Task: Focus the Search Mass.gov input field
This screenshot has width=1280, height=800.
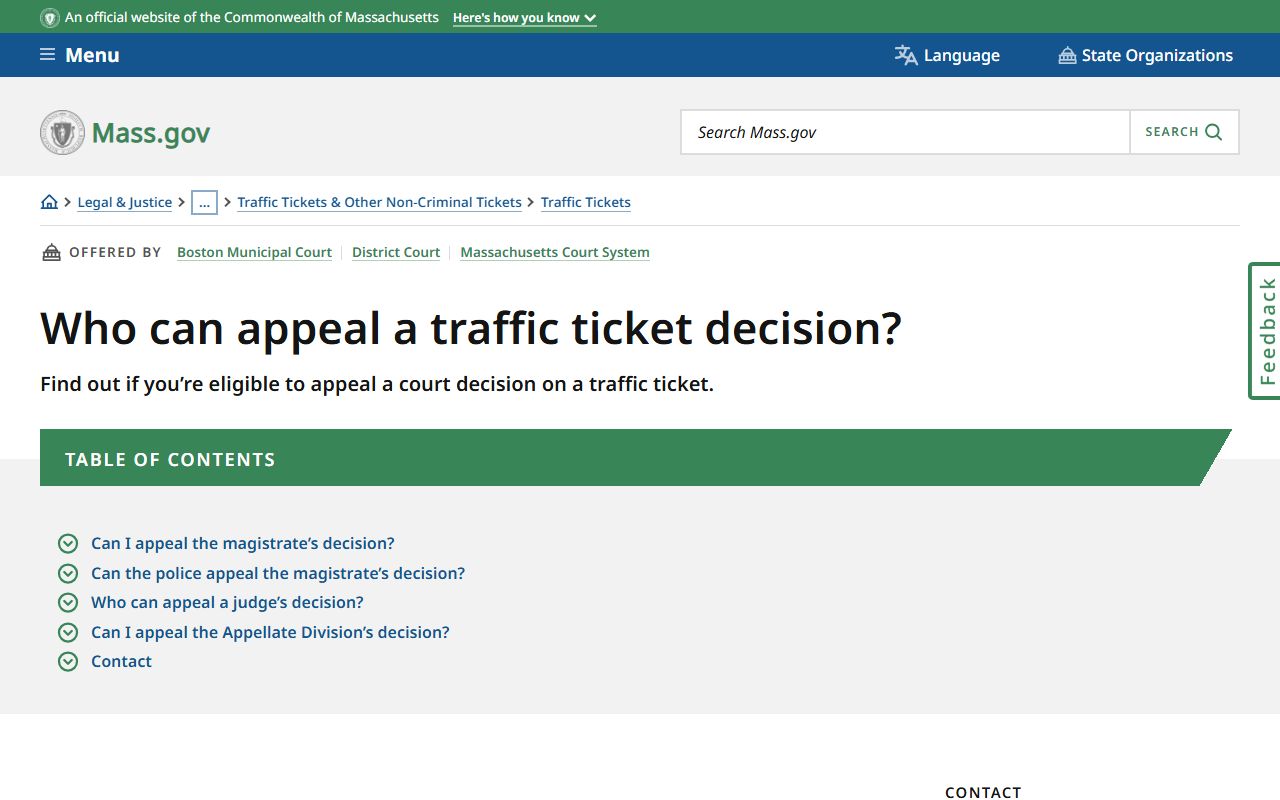Action: click(x=905, y=132)
